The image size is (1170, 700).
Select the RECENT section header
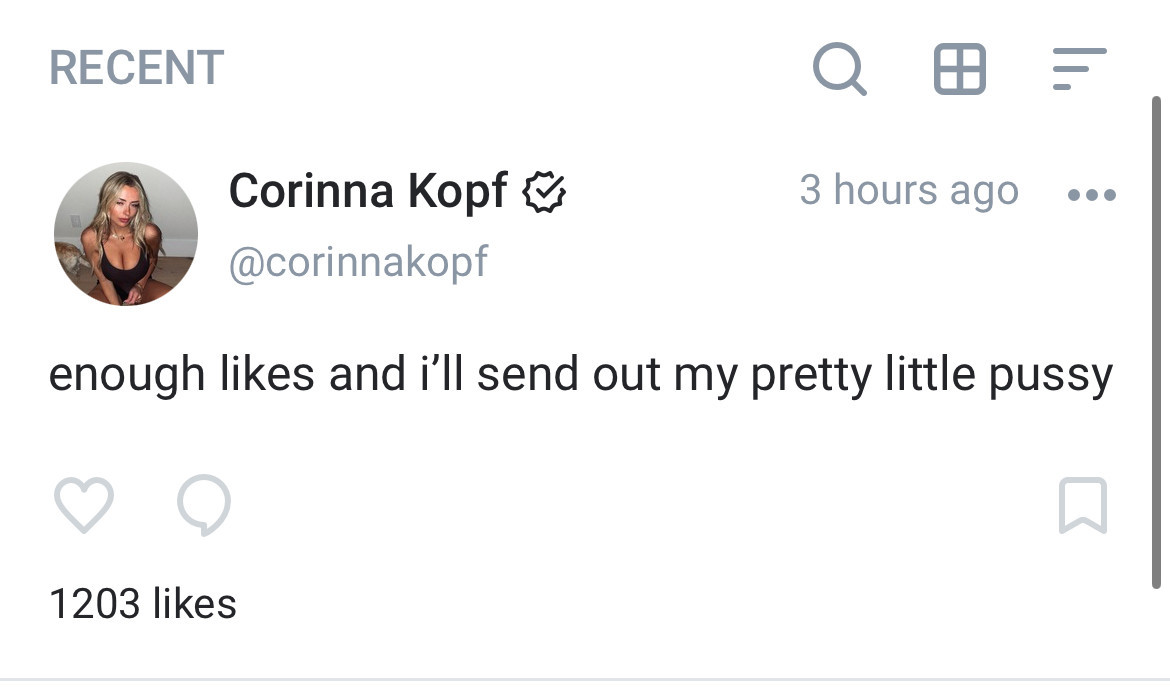[x=136, y=69]
